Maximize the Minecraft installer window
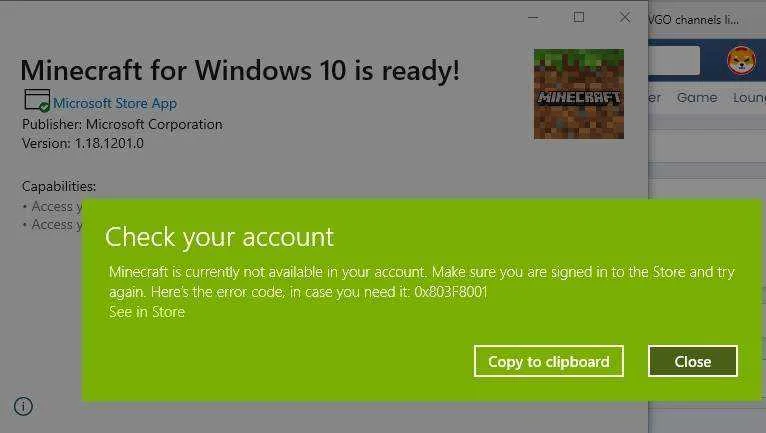 pos(579,18)
